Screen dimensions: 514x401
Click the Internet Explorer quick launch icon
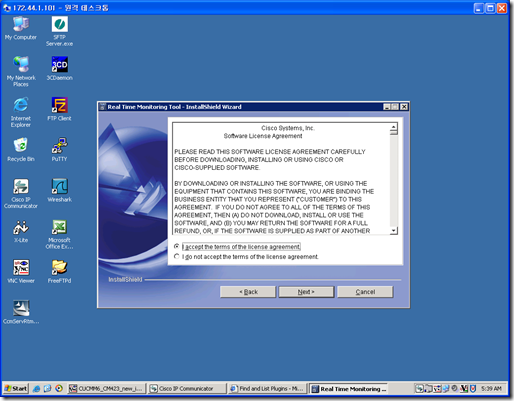37,389
